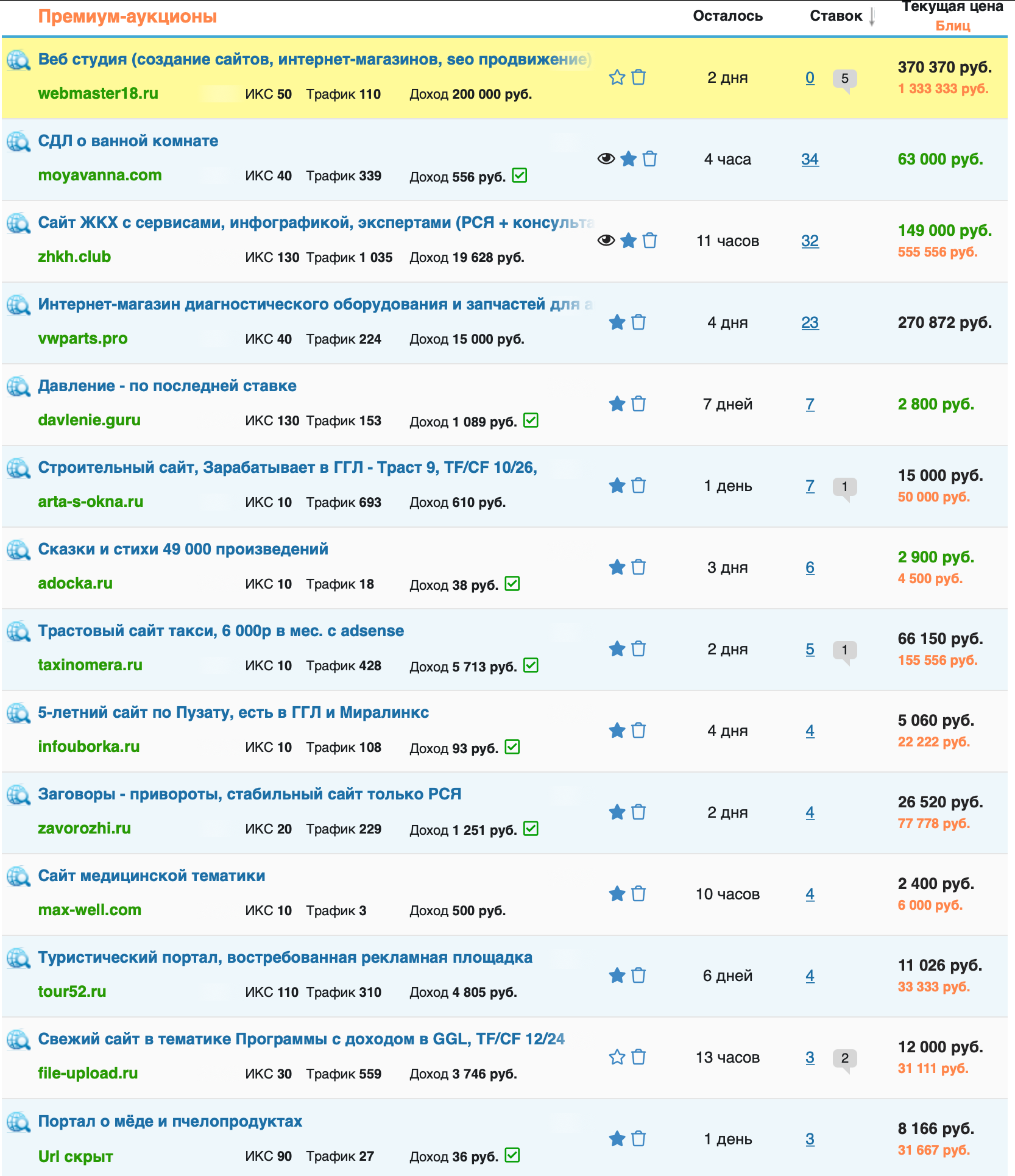Click the green income checkmark for davlenie.guru
Screen dimensions: 1015x1176
click(x=531, y=420)
